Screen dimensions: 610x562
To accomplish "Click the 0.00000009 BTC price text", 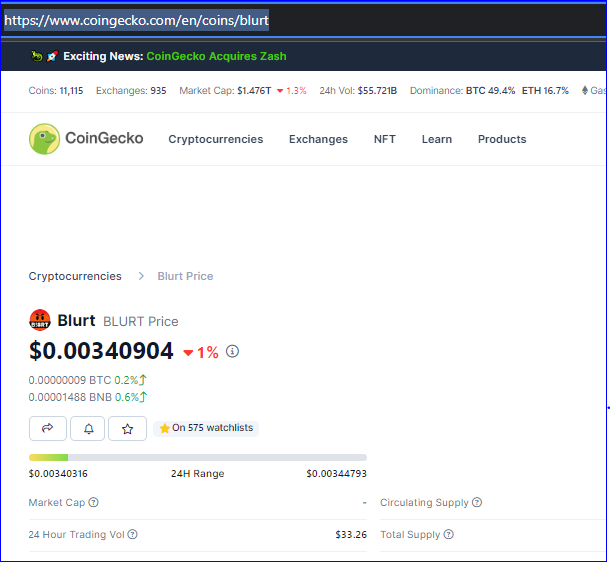I will (x=70, y=380).
